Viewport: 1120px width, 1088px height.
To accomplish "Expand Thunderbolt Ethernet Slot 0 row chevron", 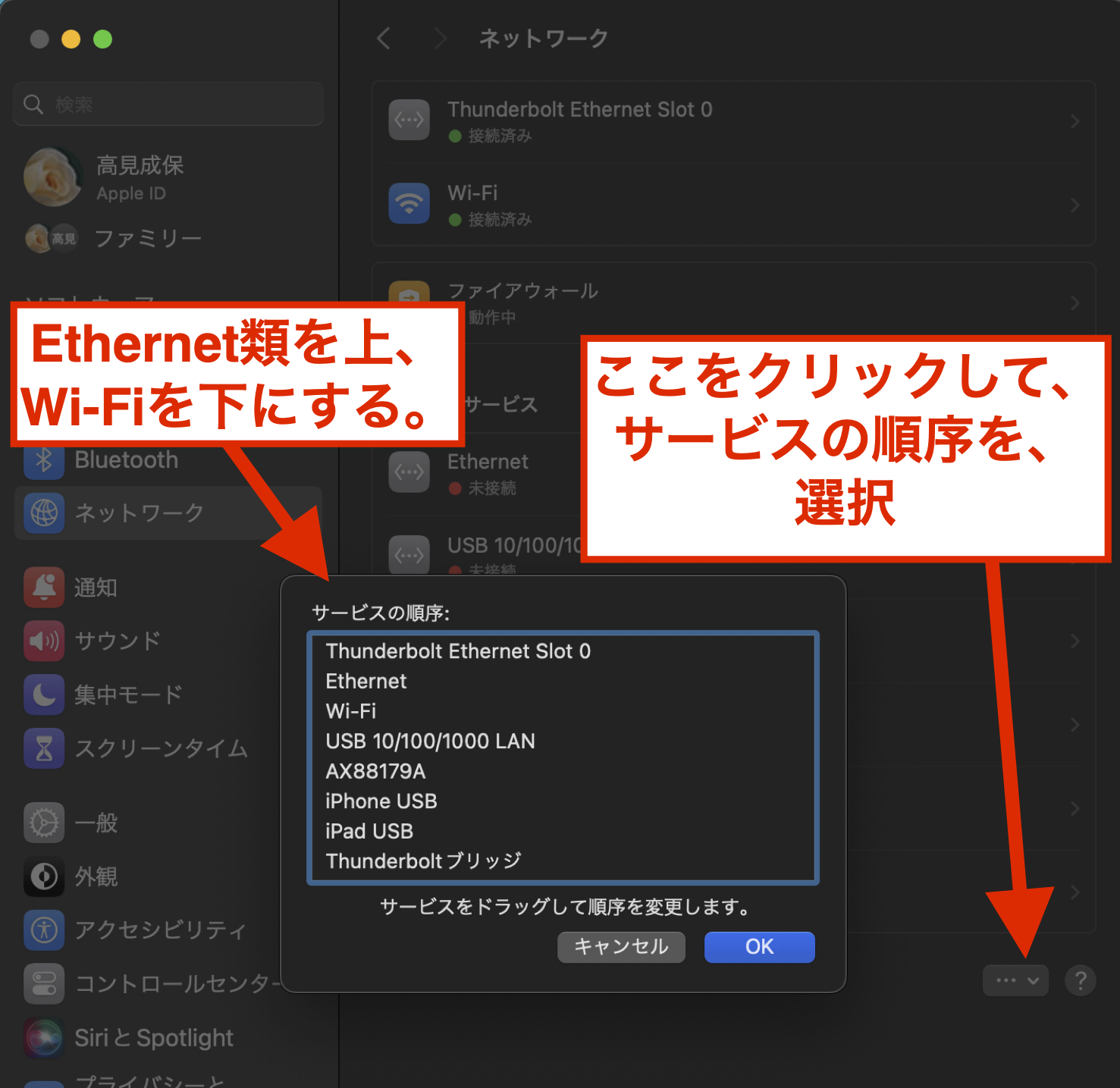I will click(x=1075, y=121).
